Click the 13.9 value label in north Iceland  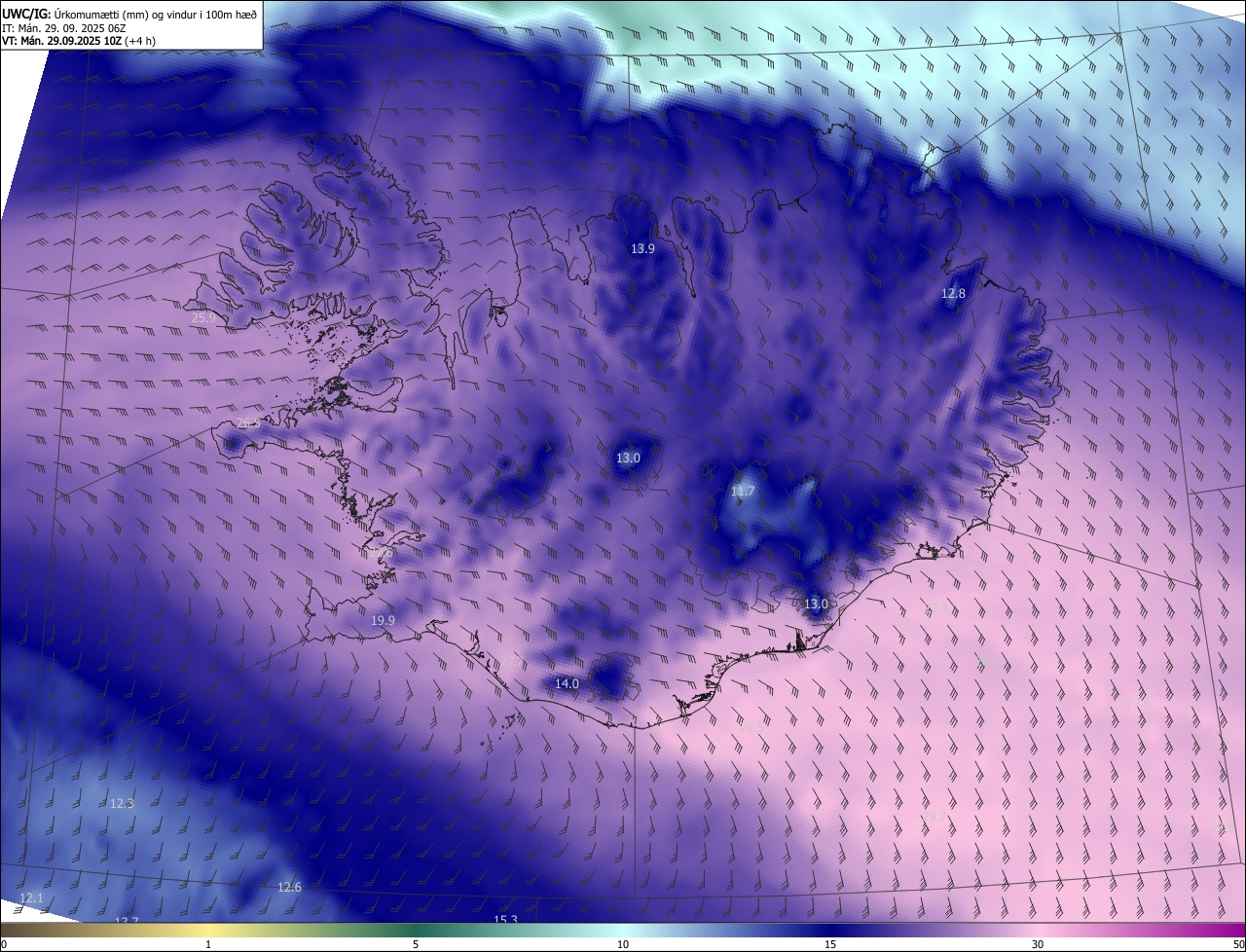tap(642, 248)
